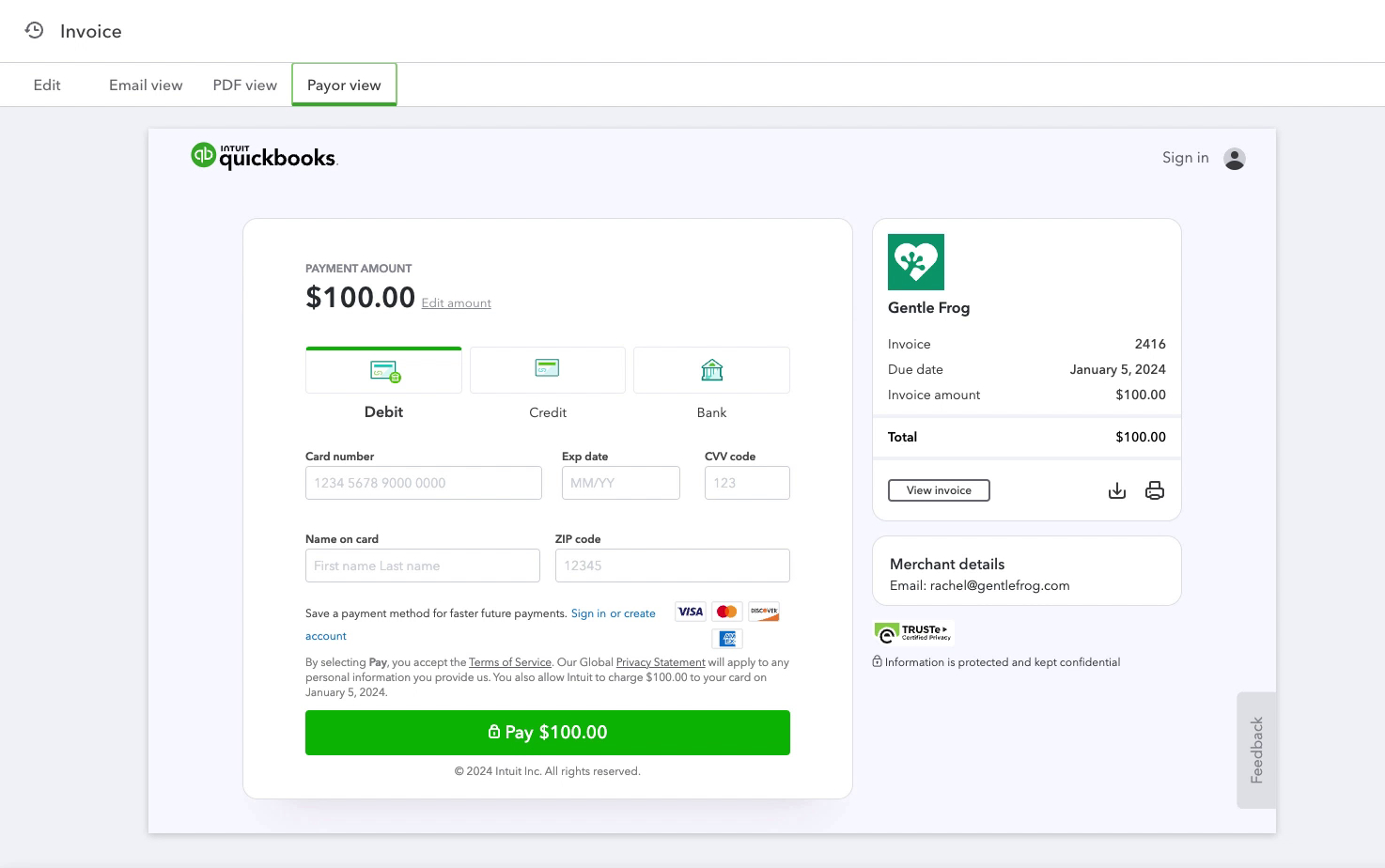
Task: Click the due date January 5, 2024
Action: 1117,369
